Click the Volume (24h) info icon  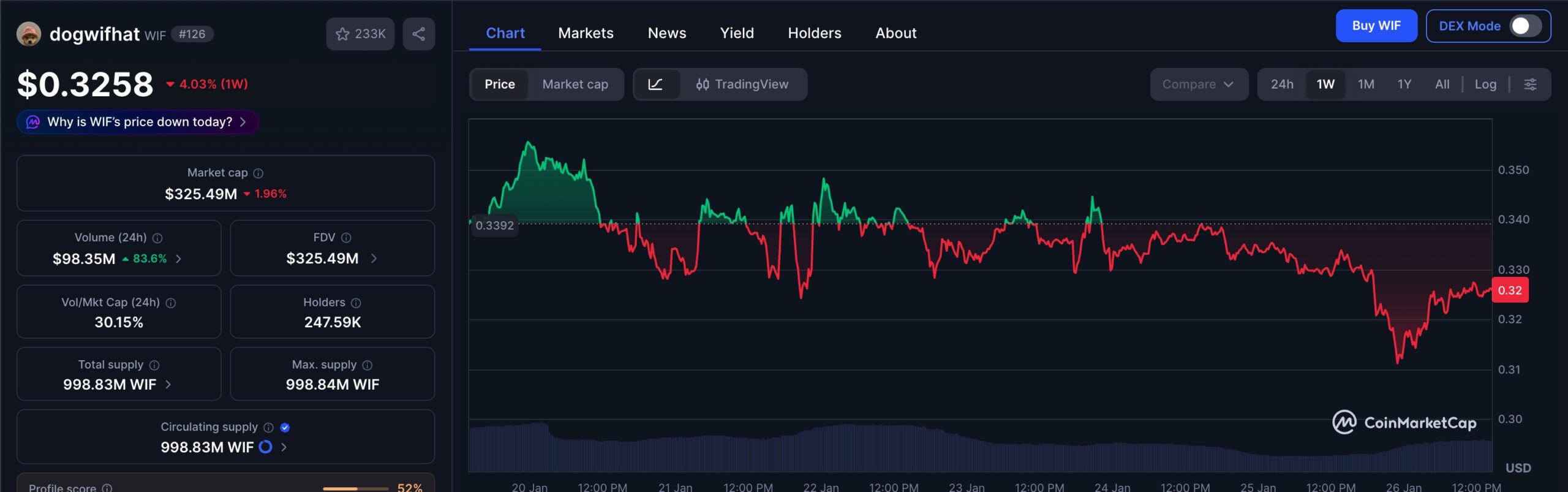point(157,238)
